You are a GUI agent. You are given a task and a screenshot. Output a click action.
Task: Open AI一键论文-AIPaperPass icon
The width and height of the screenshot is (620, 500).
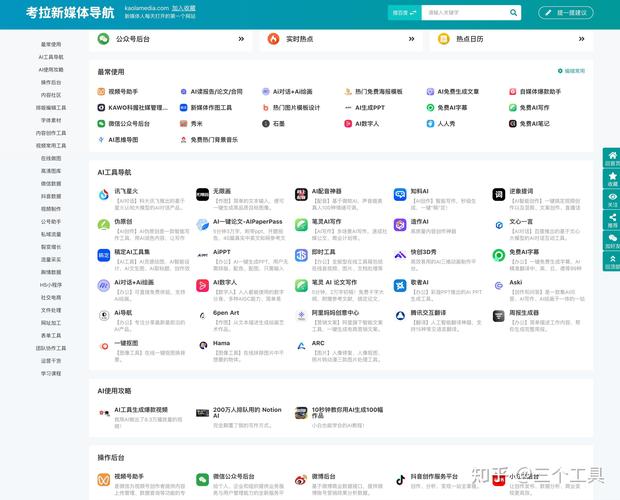tap(202, 225)
